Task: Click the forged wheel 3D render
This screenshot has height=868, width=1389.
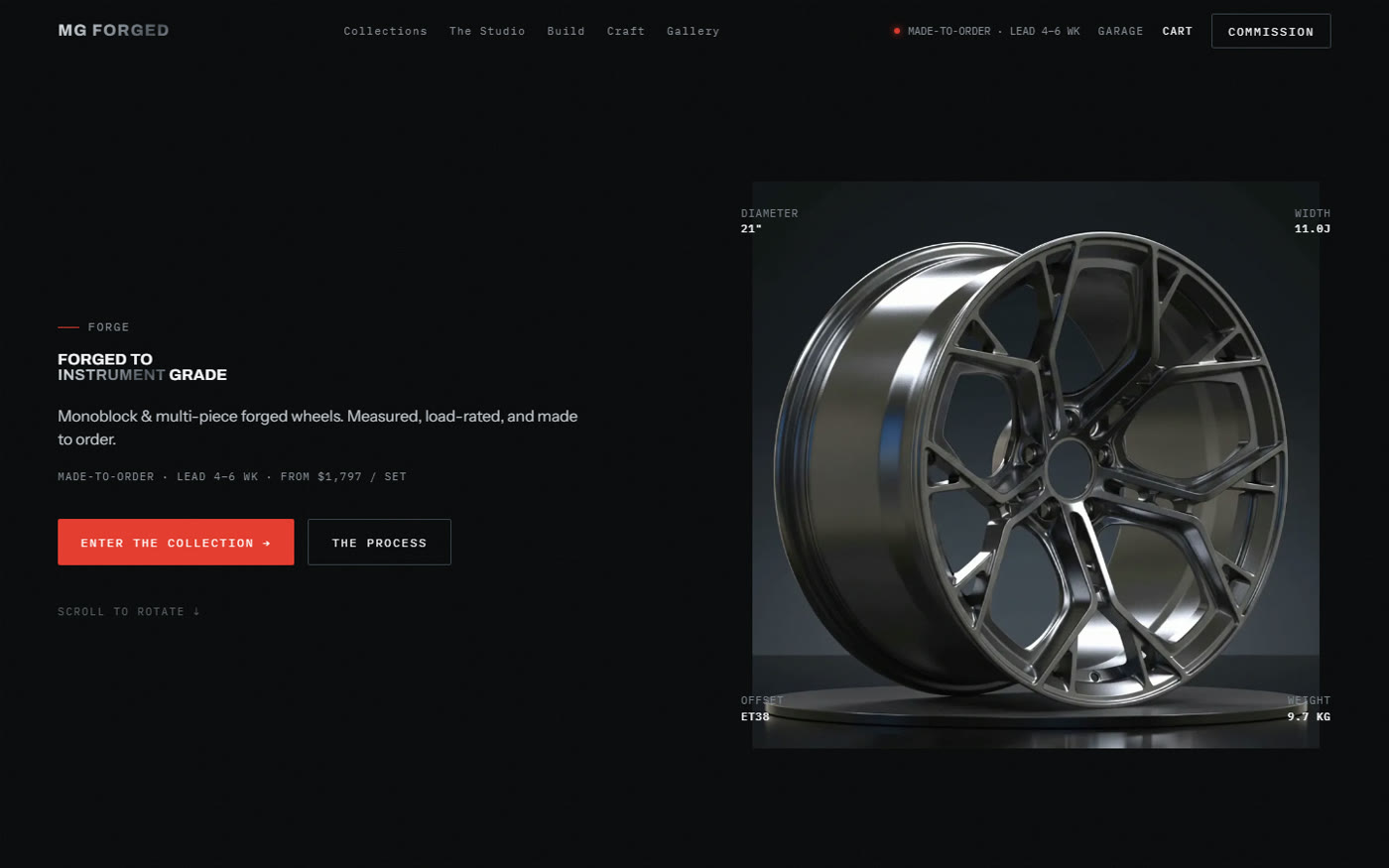Action: point(1035,464)
